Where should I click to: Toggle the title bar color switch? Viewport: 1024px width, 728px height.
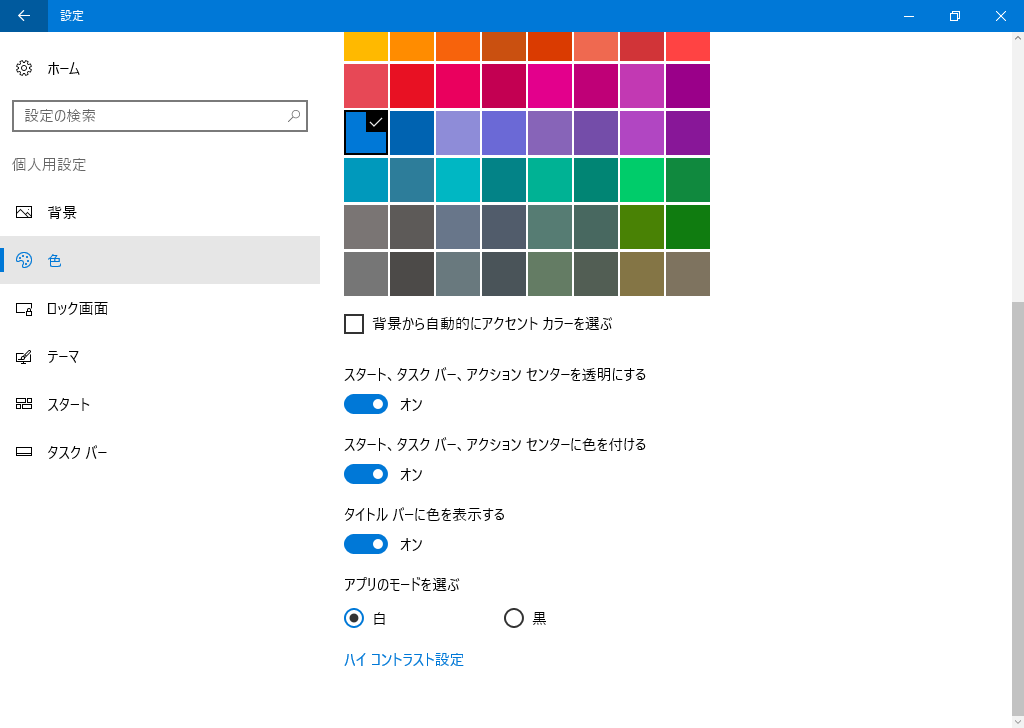(366, 544)
